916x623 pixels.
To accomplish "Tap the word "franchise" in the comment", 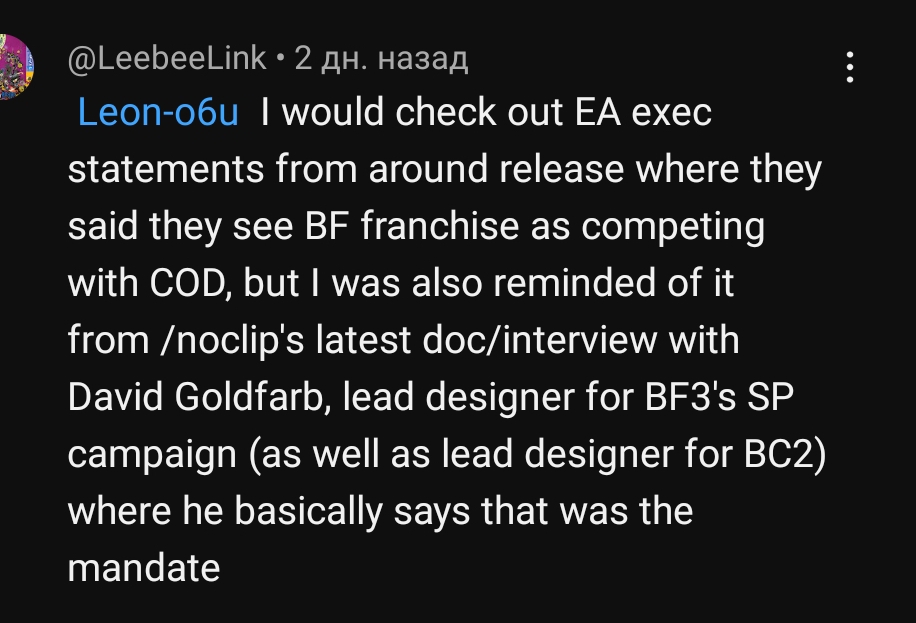I will click(x=435, y=227).
